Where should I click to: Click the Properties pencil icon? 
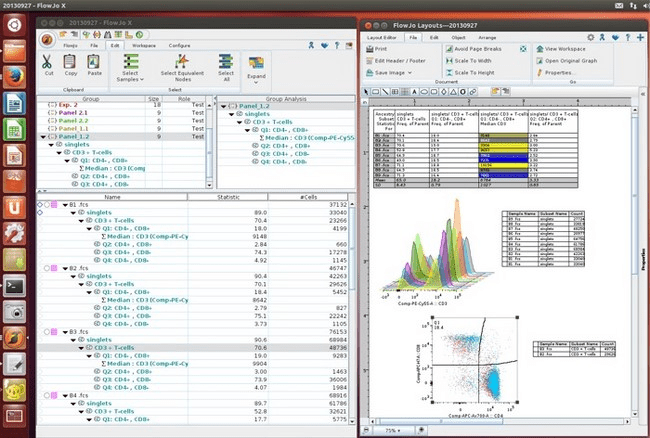pyautogui.click(x=538, y=72)
